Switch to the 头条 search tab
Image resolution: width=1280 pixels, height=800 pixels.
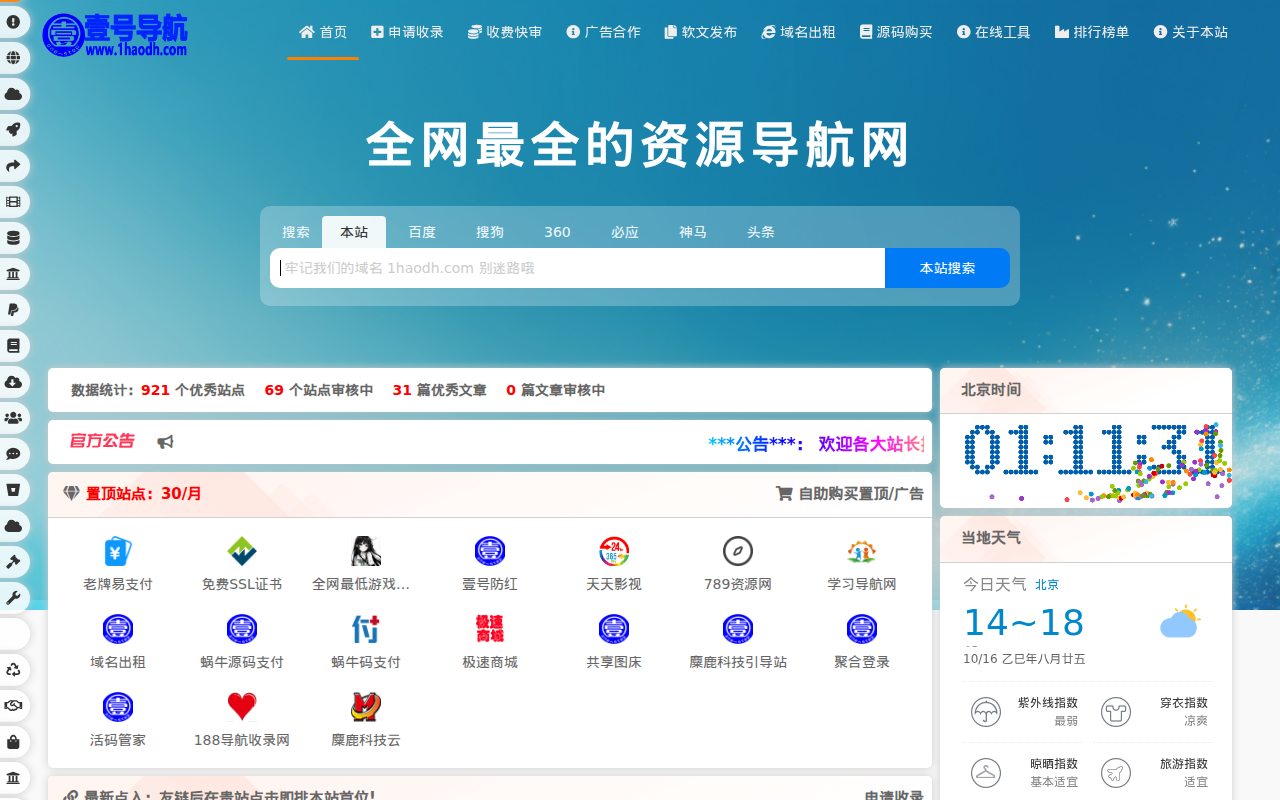coord(761,232)
